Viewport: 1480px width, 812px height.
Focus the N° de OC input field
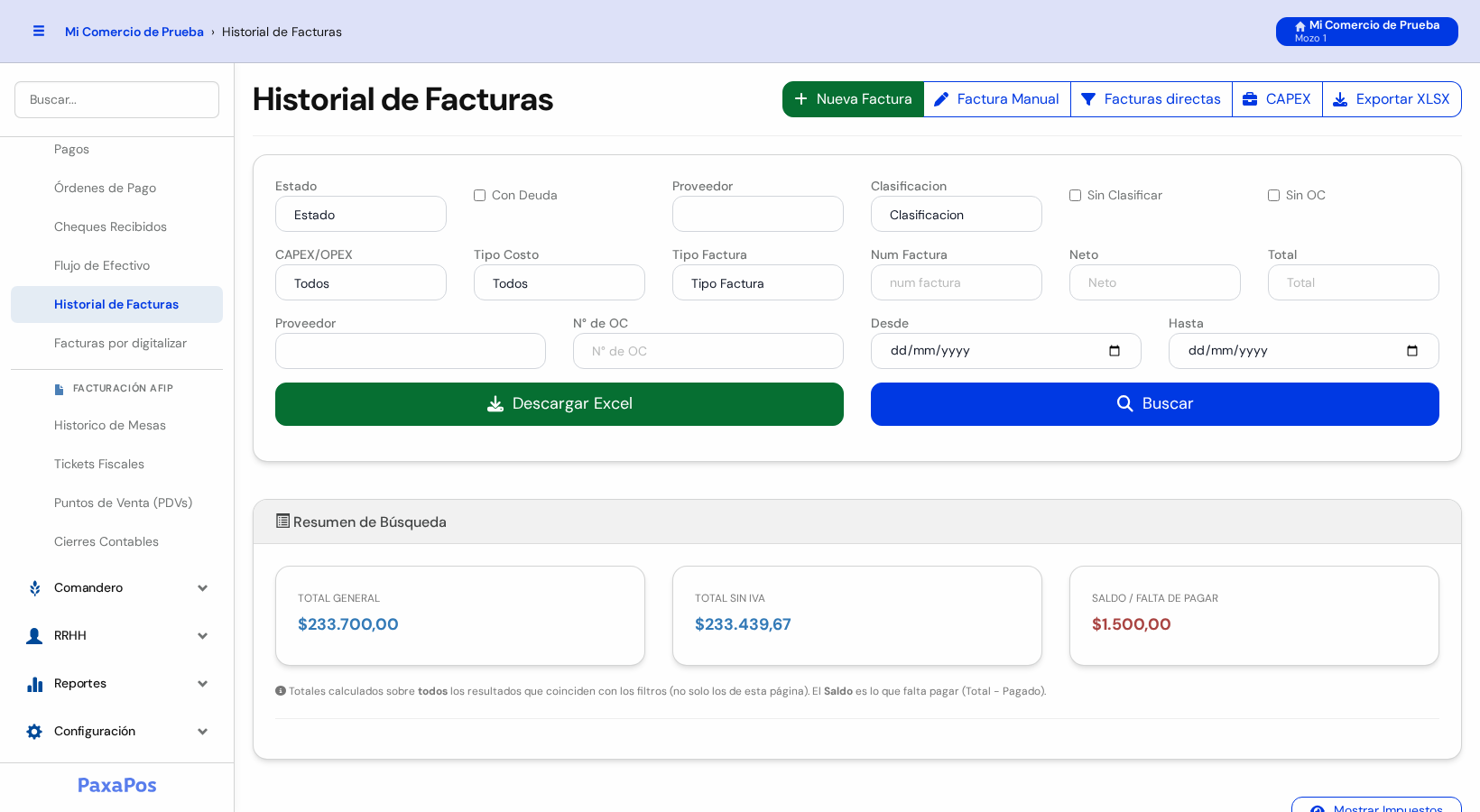coord(708,351)
